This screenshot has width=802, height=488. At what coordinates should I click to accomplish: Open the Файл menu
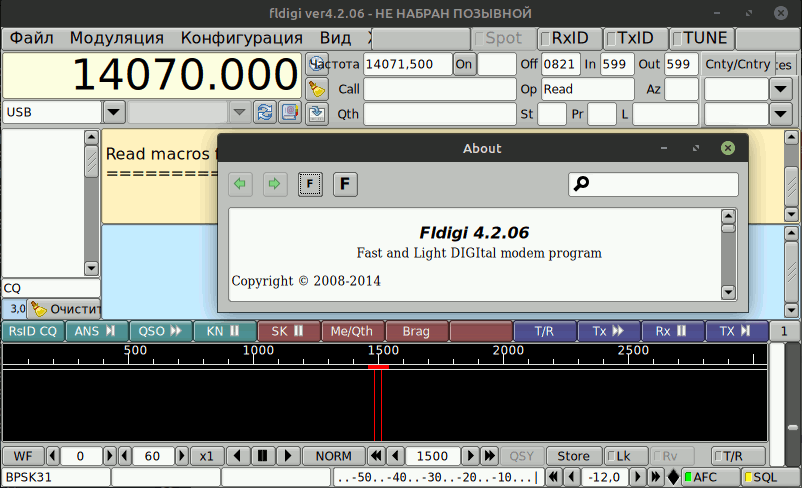32,38
